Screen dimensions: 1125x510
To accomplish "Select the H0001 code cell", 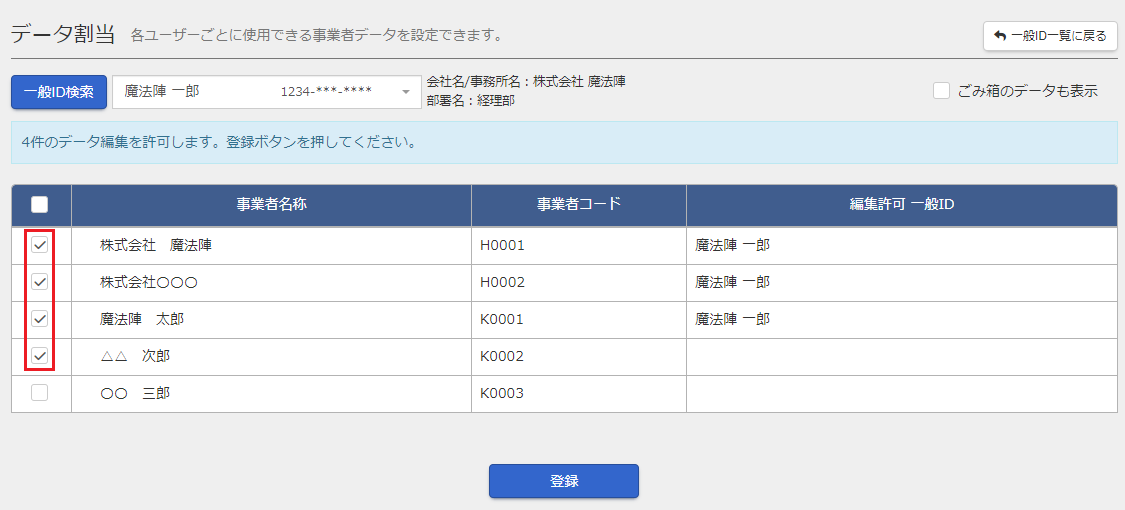I will [579, 245].
